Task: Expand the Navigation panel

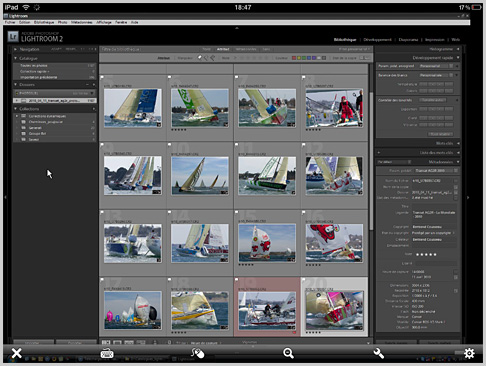Action: pyautogui.click(x=15, y=49)
